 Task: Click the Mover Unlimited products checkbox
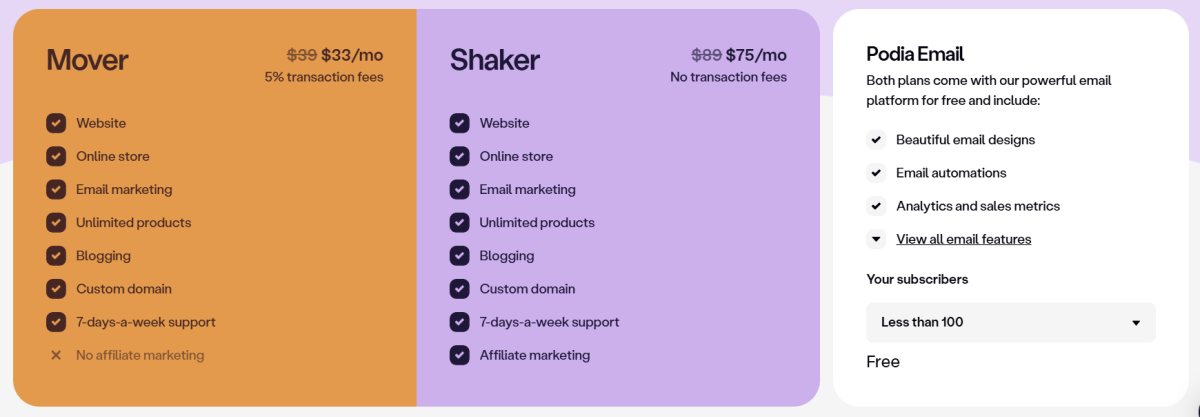click(56, 222)
